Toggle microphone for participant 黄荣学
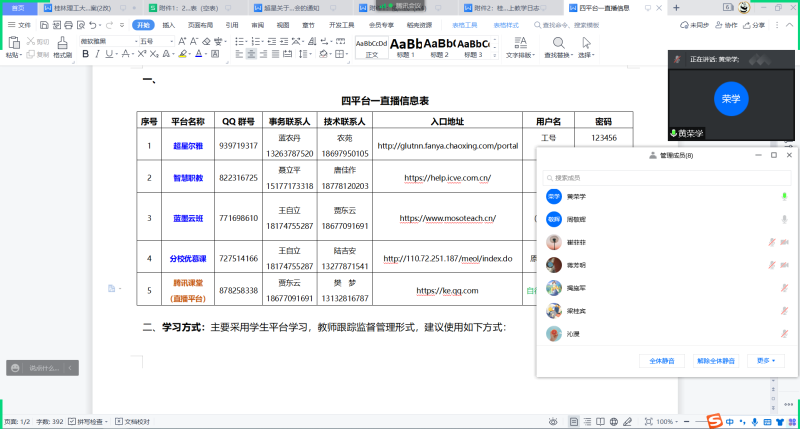The image size is (800, 429). pos(783,196)
